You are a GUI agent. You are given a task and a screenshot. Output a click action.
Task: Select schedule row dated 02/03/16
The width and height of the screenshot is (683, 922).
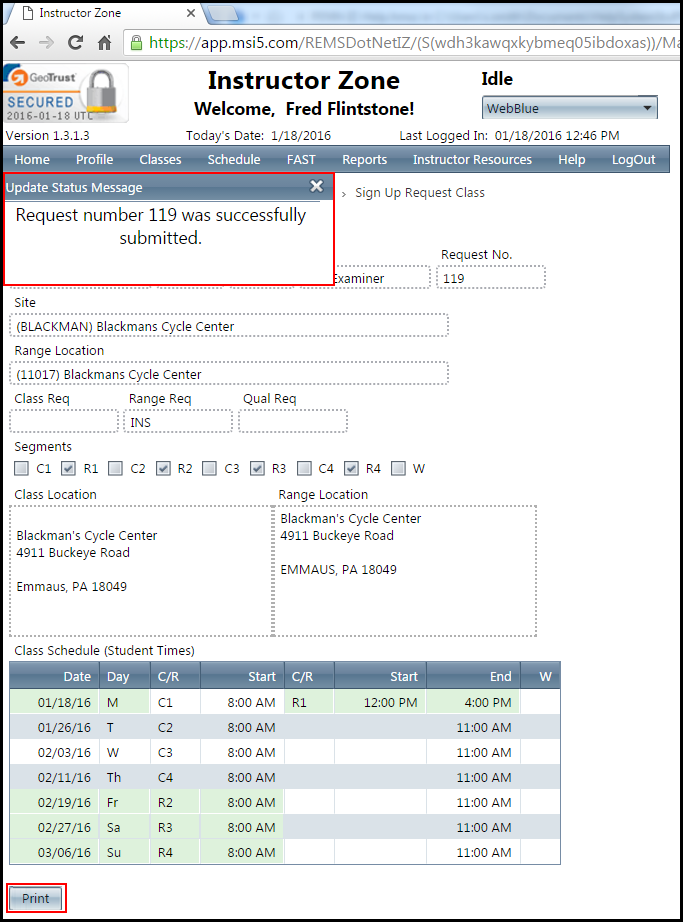pos(285,752)
